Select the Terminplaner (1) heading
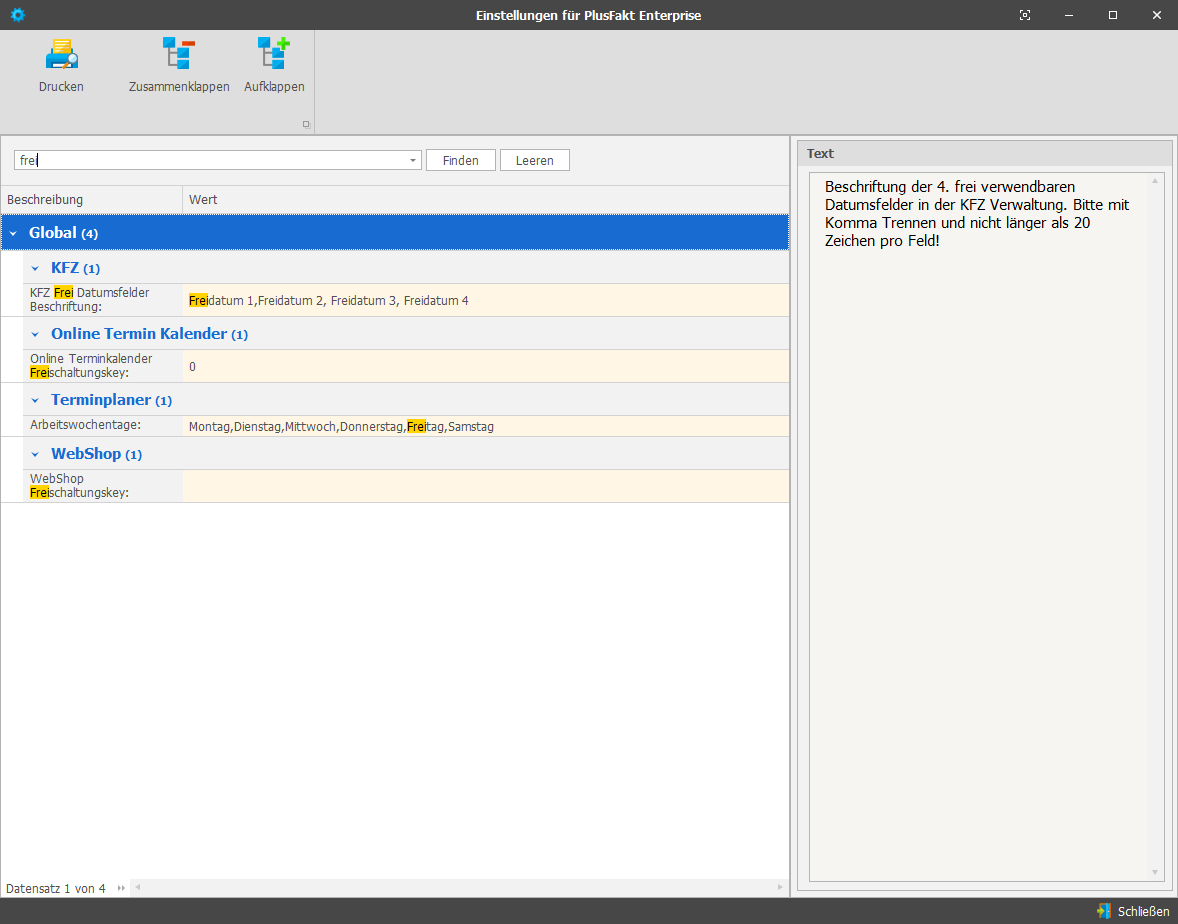The height and width of the screenshot is (924, 1178). [111, 400]
